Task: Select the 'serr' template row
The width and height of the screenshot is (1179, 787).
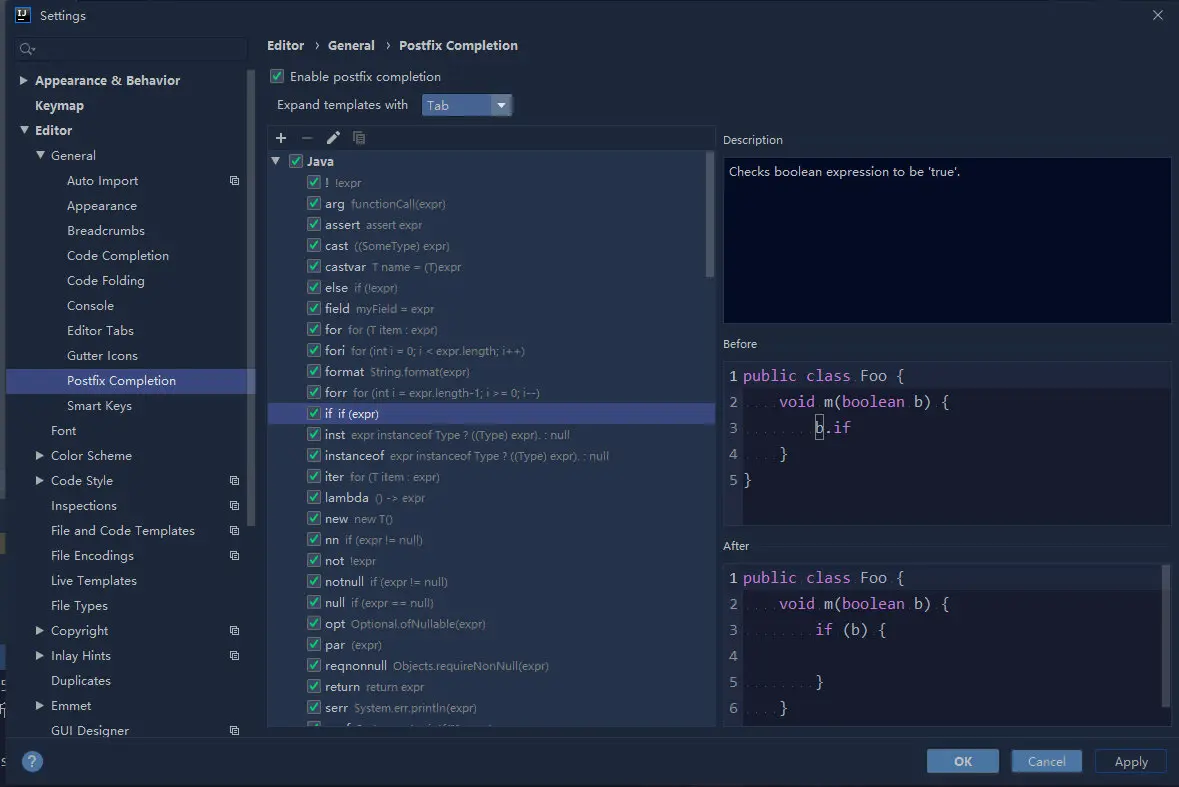Action: (491, 707)
